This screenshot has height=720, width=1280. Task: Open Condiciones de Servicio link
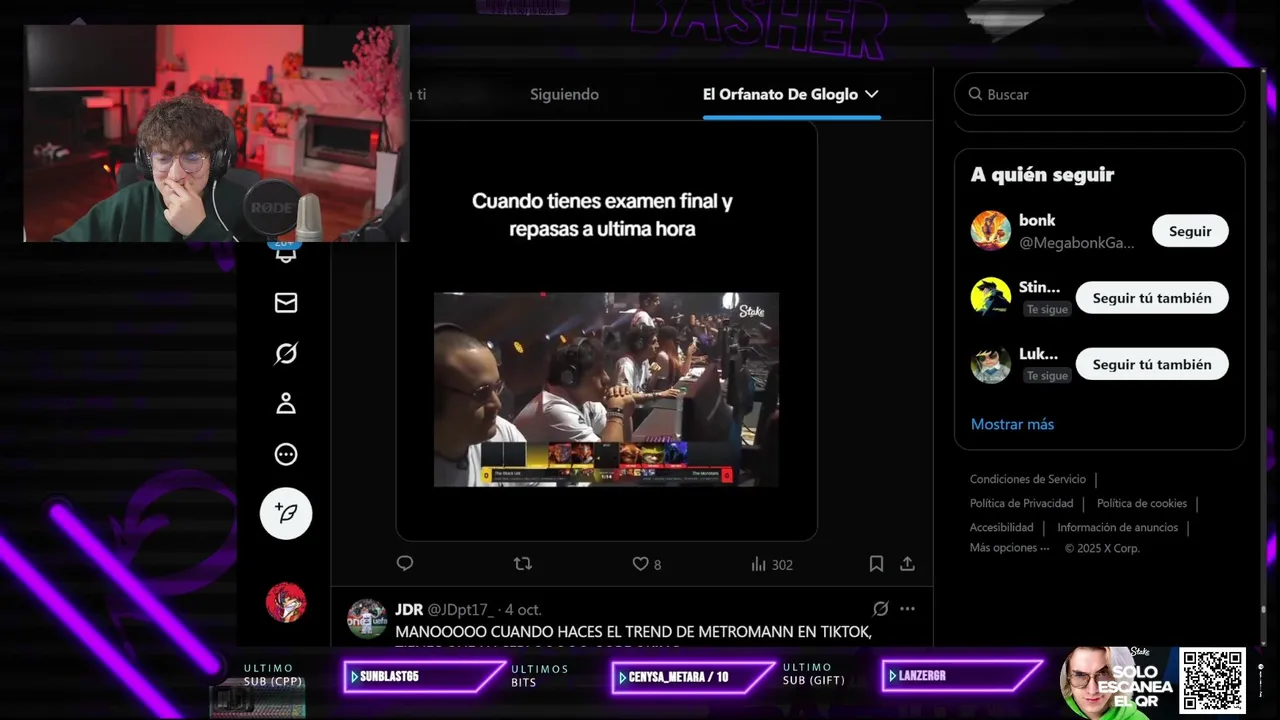coord(1027,479)
